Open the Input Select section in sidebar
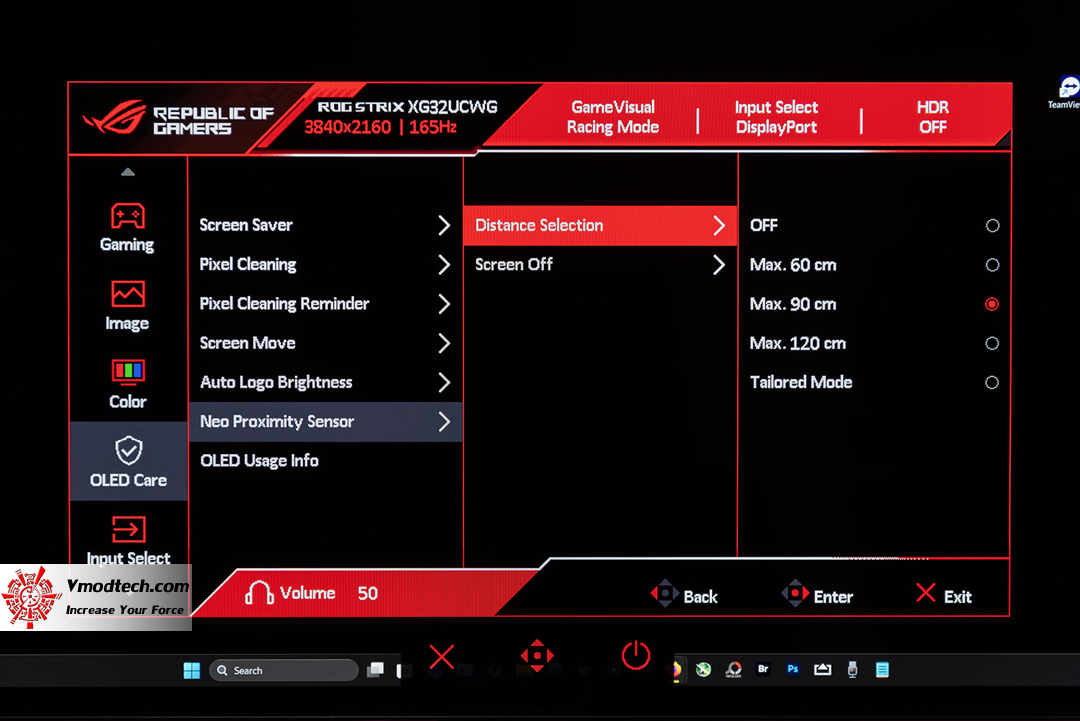Image resolution: width=1080 pixels, height=721 pixels. coord(128,541)
